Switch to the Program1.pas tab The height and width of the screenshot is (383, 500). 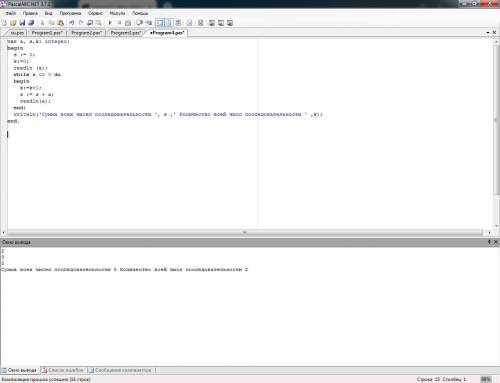(x=47, y=33)
